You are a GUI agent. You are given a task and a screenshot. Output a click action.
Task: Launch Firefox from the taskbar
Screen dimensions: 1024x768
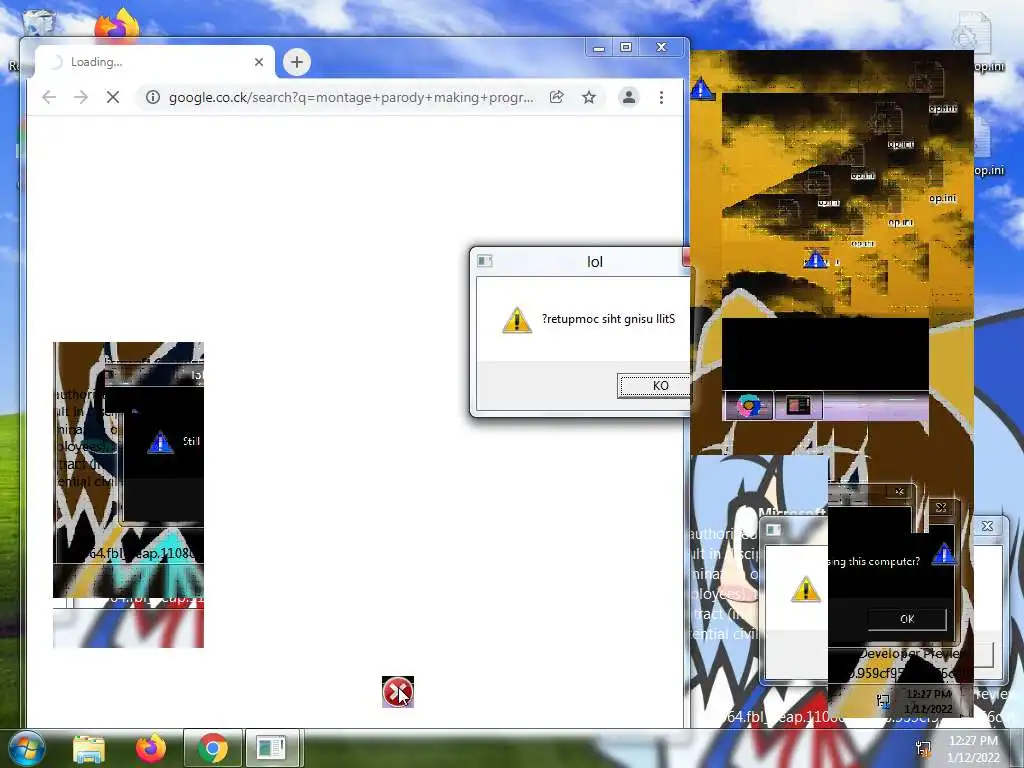[151, 748]
